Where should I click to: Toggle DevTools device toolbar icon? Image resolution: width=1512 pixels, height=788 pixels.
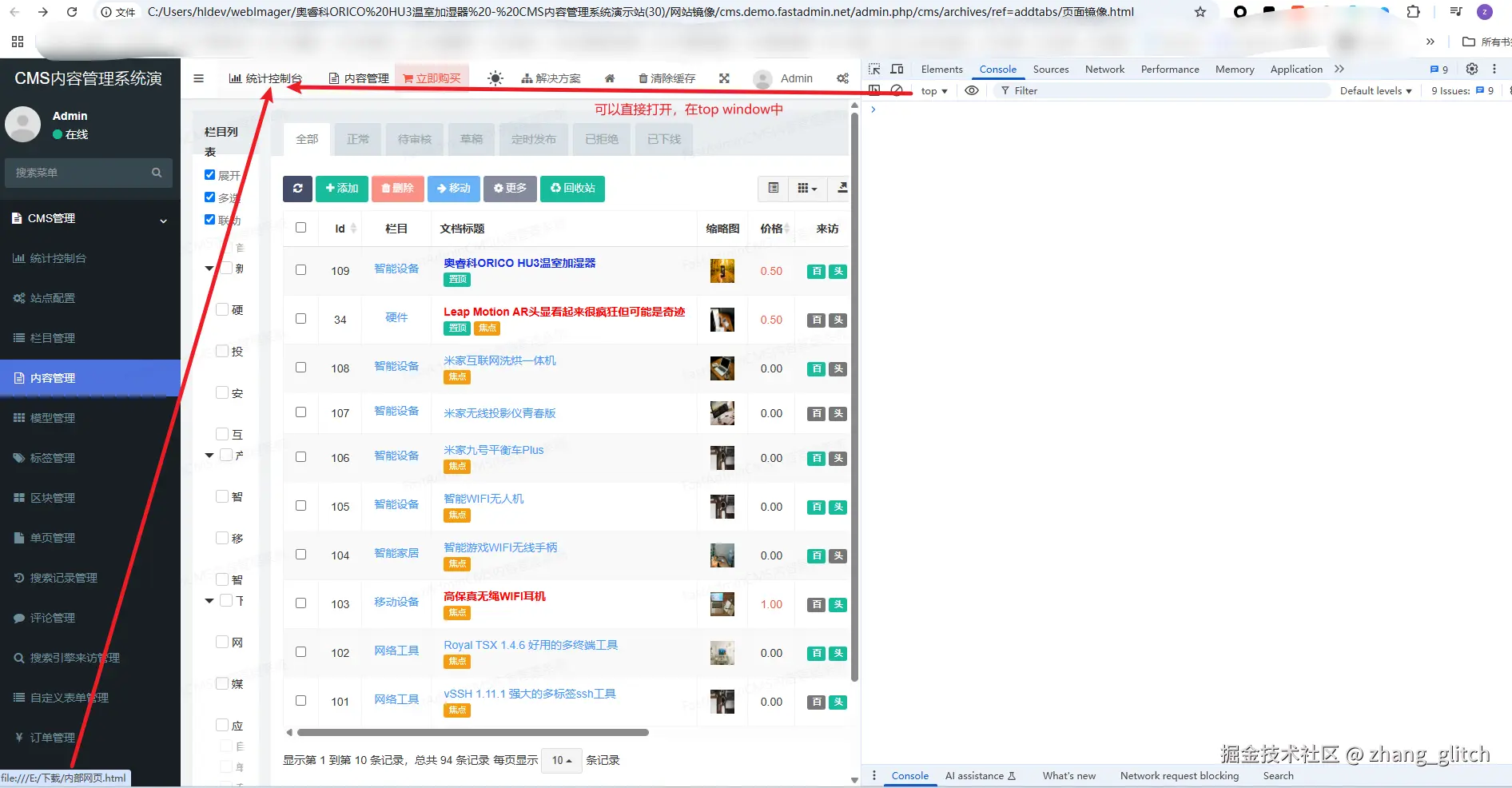pos(897,70)
